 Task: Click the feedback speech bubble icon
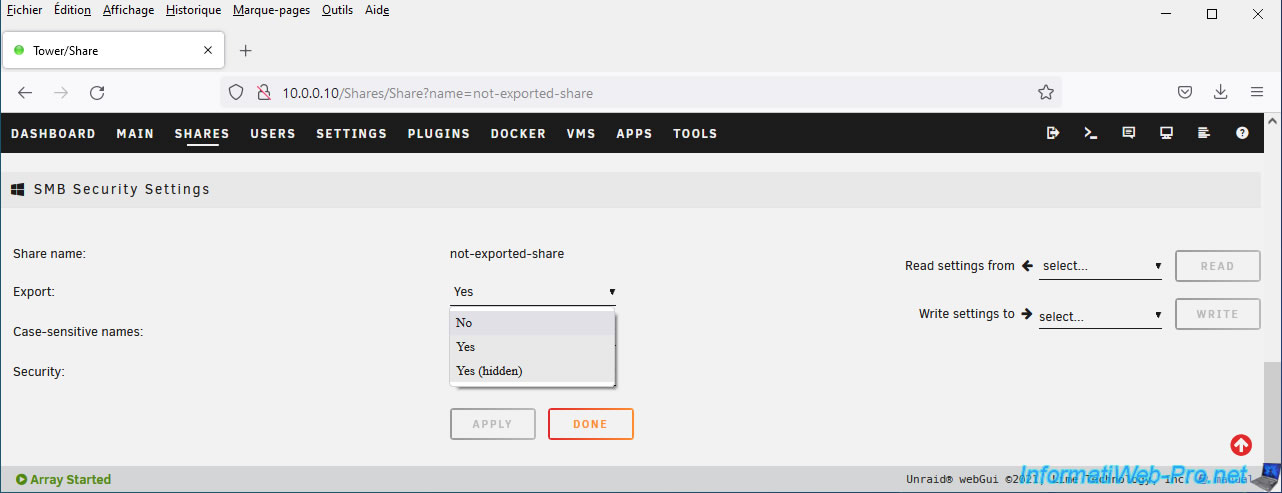[x=1129, y=133]
